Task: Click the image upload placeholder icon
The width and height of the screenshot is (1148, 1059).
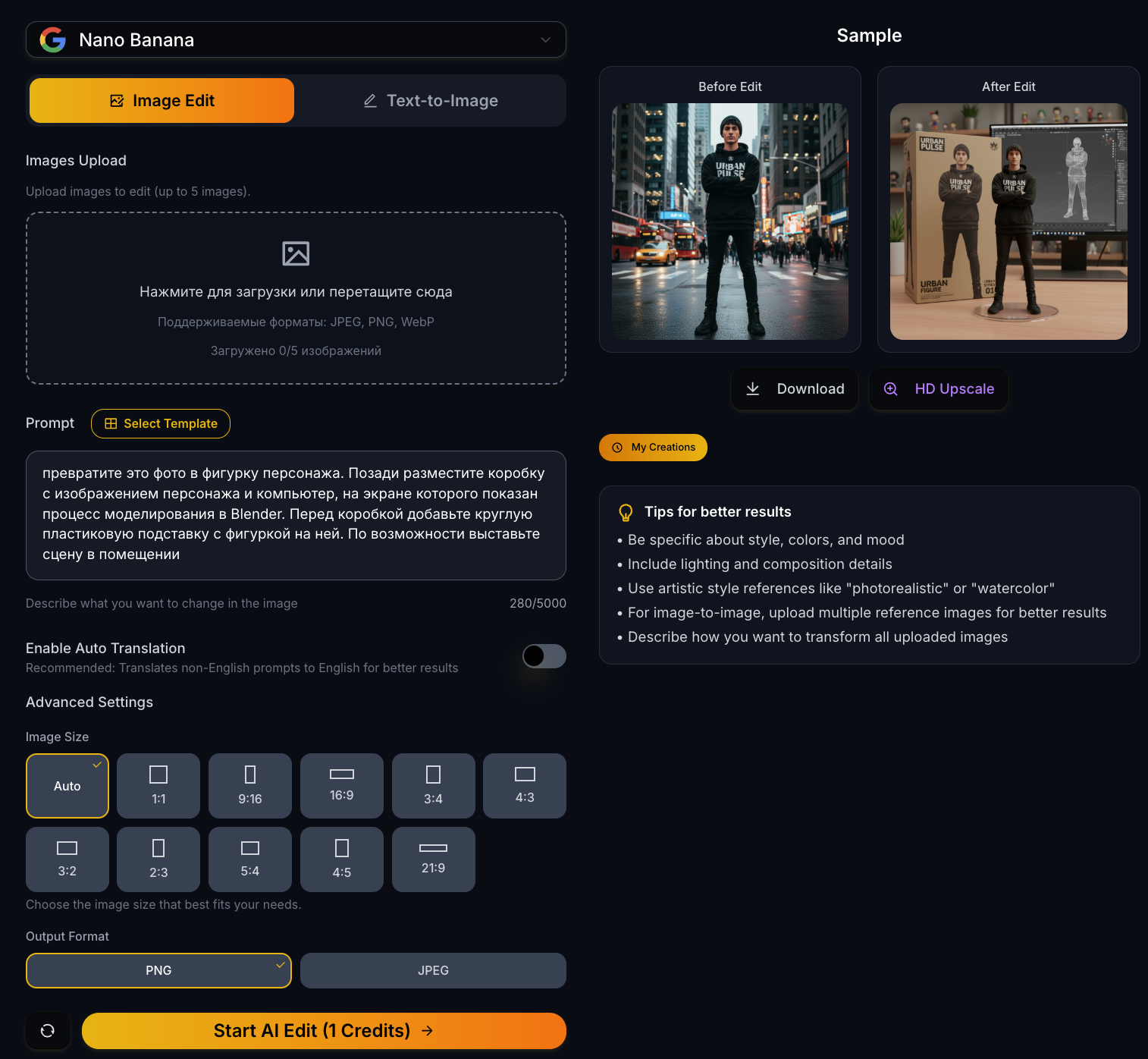Action: coord(296,253)
